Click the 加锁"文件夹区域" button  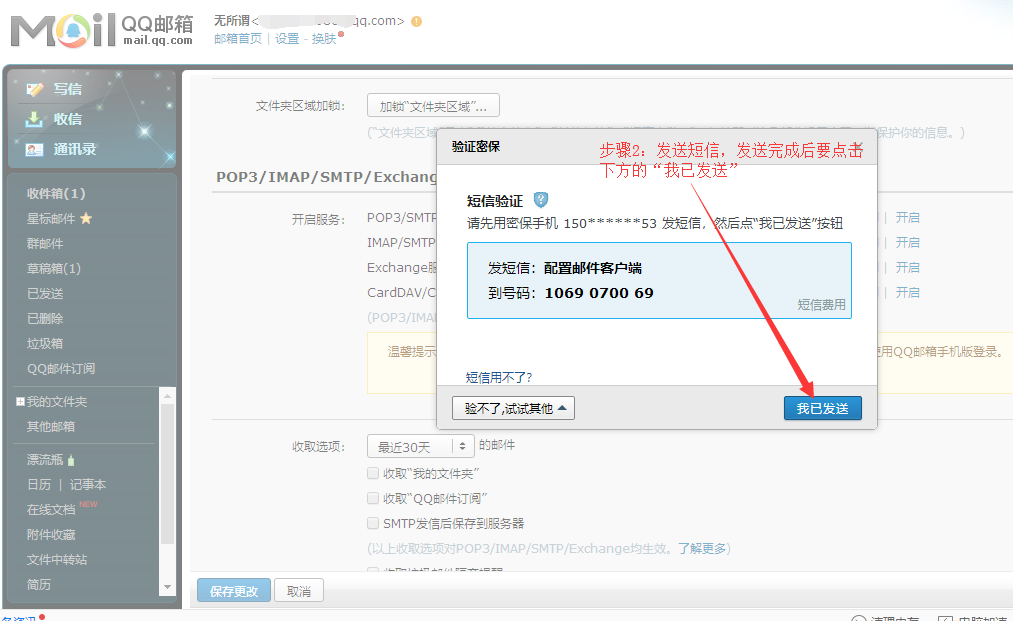(x=433, y=106)
